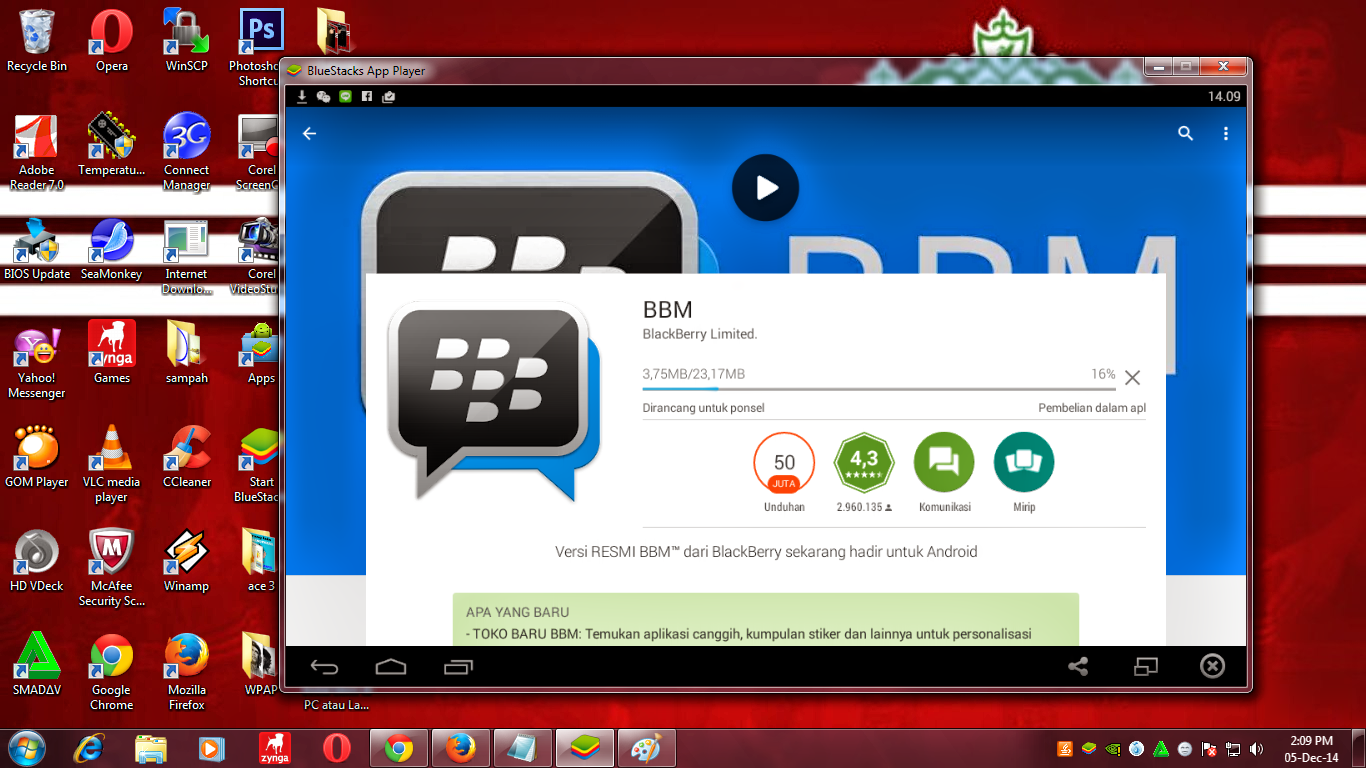Viewport: 1366px width, 768px height.
Task: Play the BBM promo video
Action: (x=765, y=187)
